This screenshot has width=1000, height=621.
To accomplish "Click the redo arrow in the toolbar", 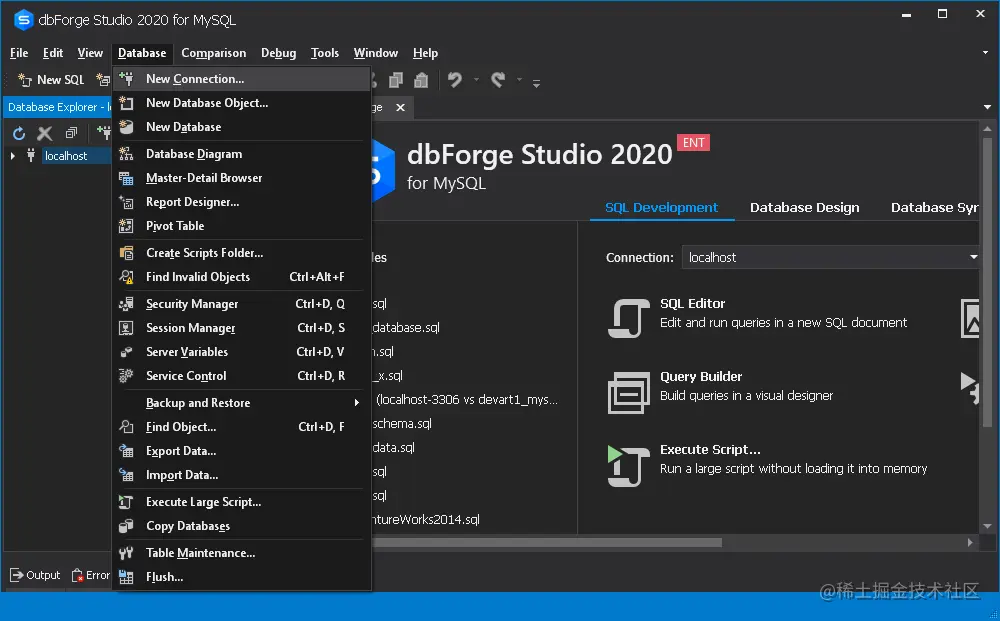I will click(x=498, y=80).
